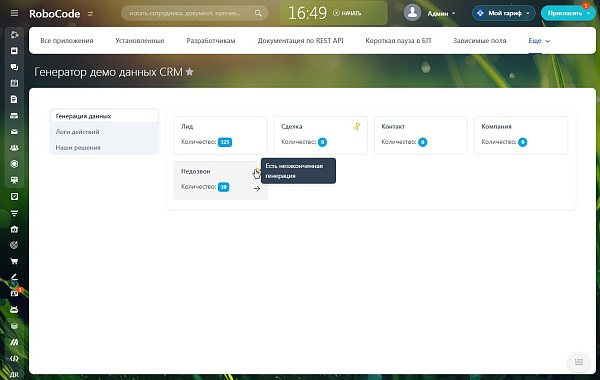Open the tasks checkmark sidebar icon
The height and width of the screenshot is (380, 600).
(14, 196)
